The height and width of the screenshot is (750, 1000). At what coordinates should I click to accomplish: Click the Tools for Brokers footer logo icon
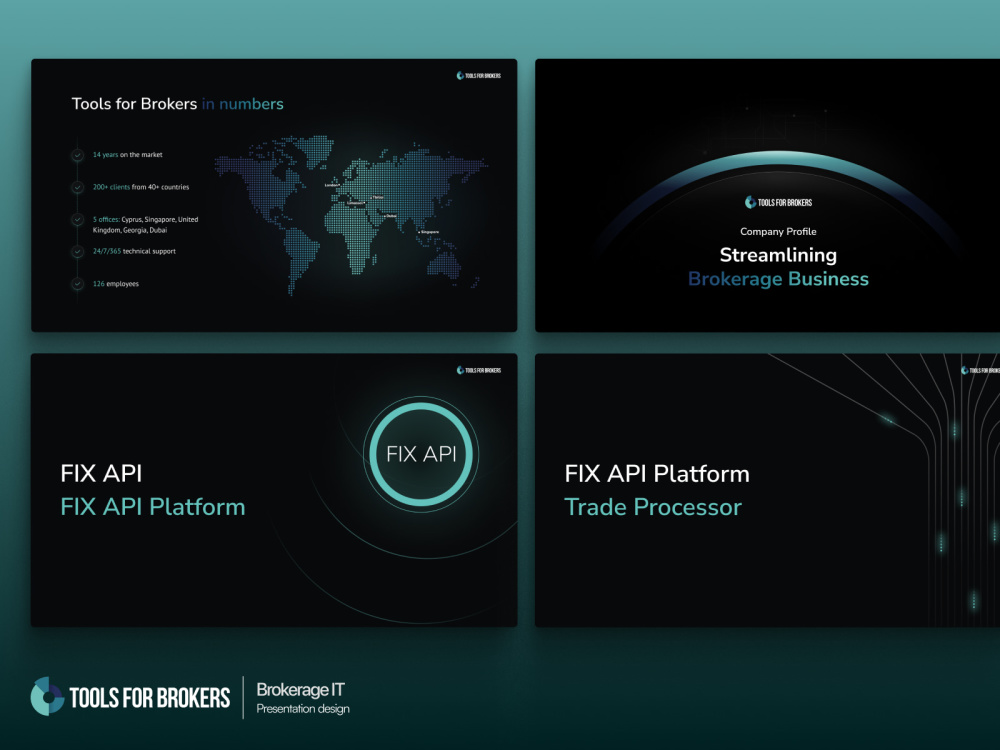[x=47, y=696]
